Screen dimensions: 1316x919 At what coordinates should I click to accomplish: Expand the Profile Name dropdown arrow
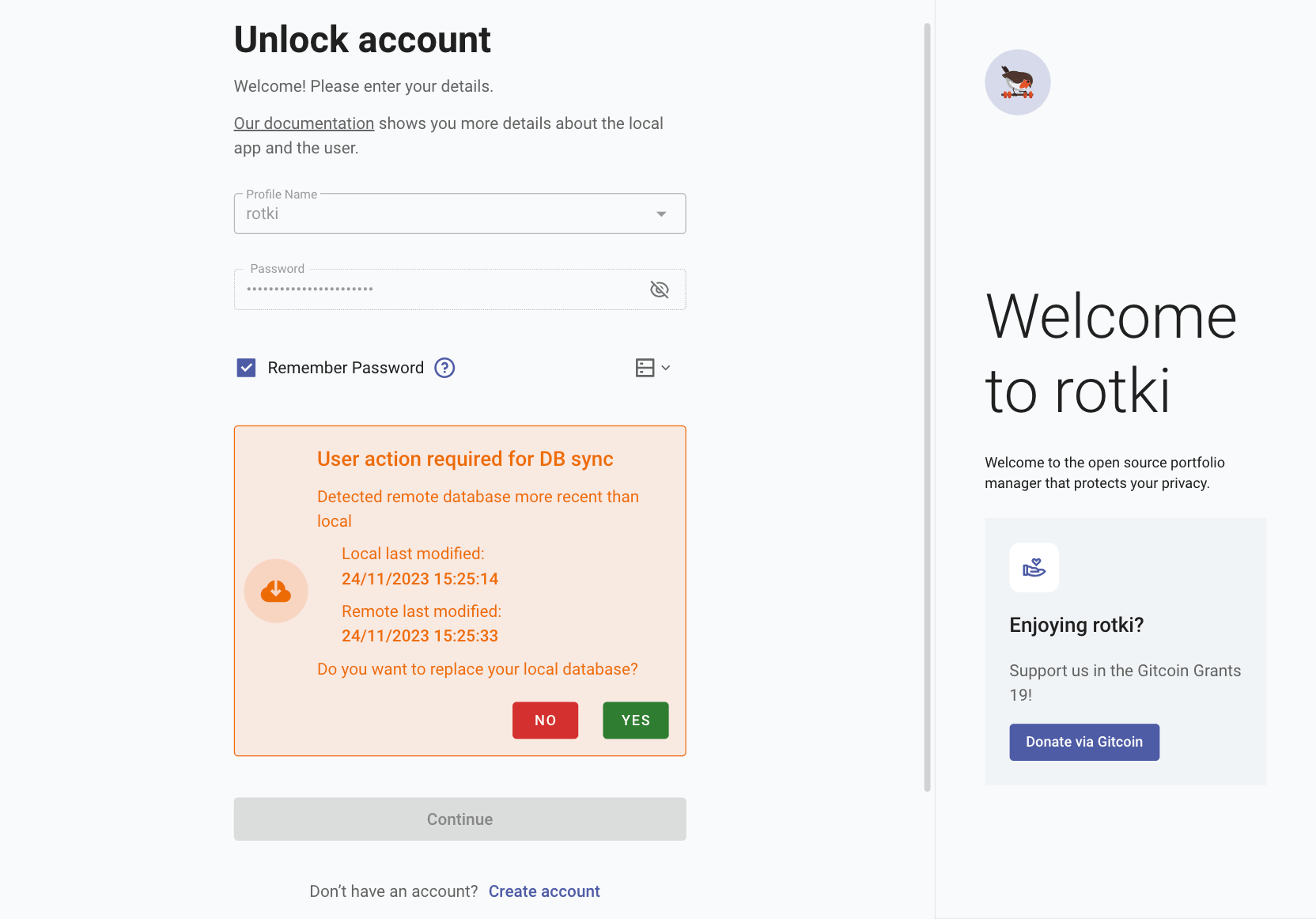661,214
